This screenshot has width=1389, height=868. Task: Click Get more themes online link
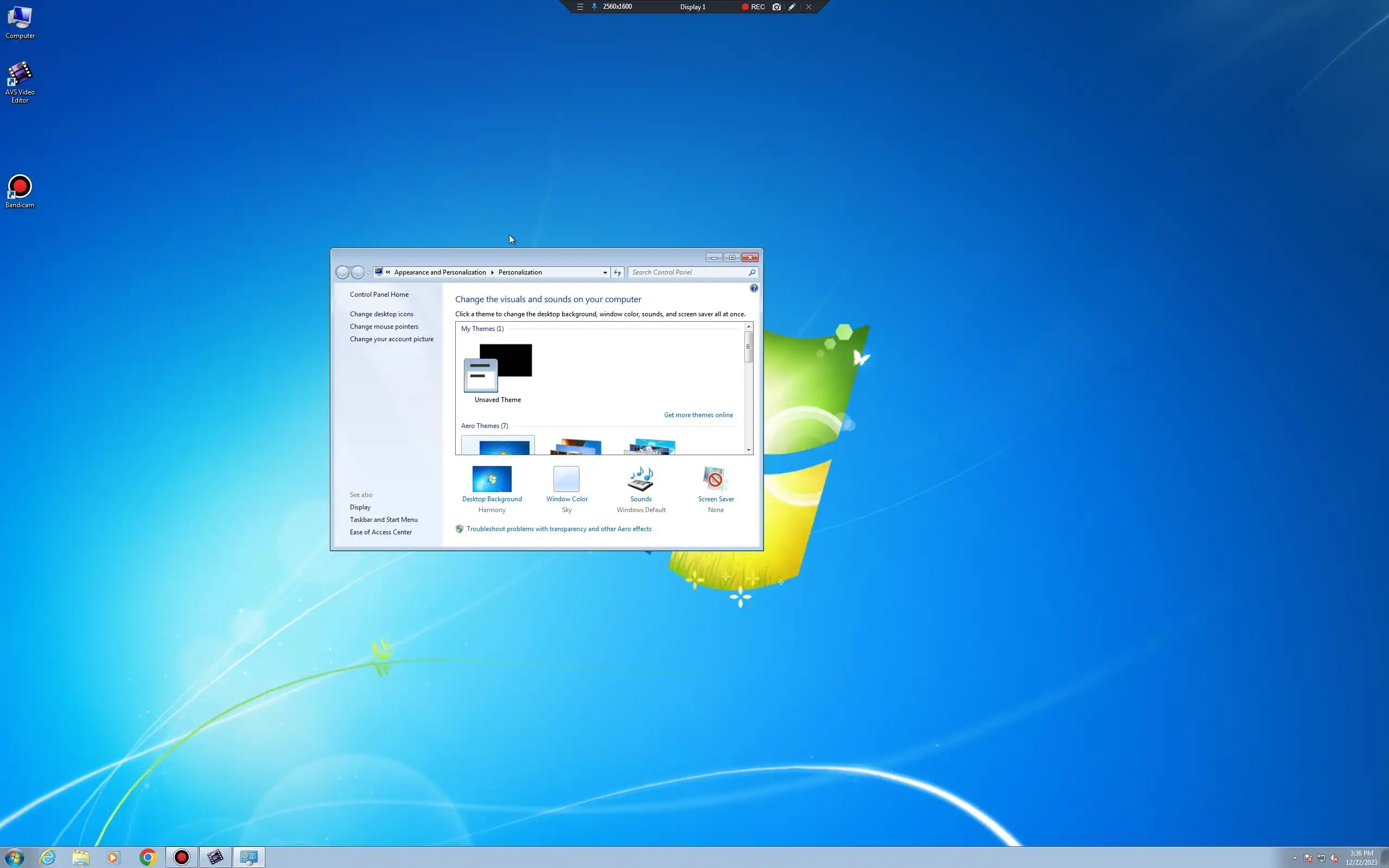click(698, 415)
